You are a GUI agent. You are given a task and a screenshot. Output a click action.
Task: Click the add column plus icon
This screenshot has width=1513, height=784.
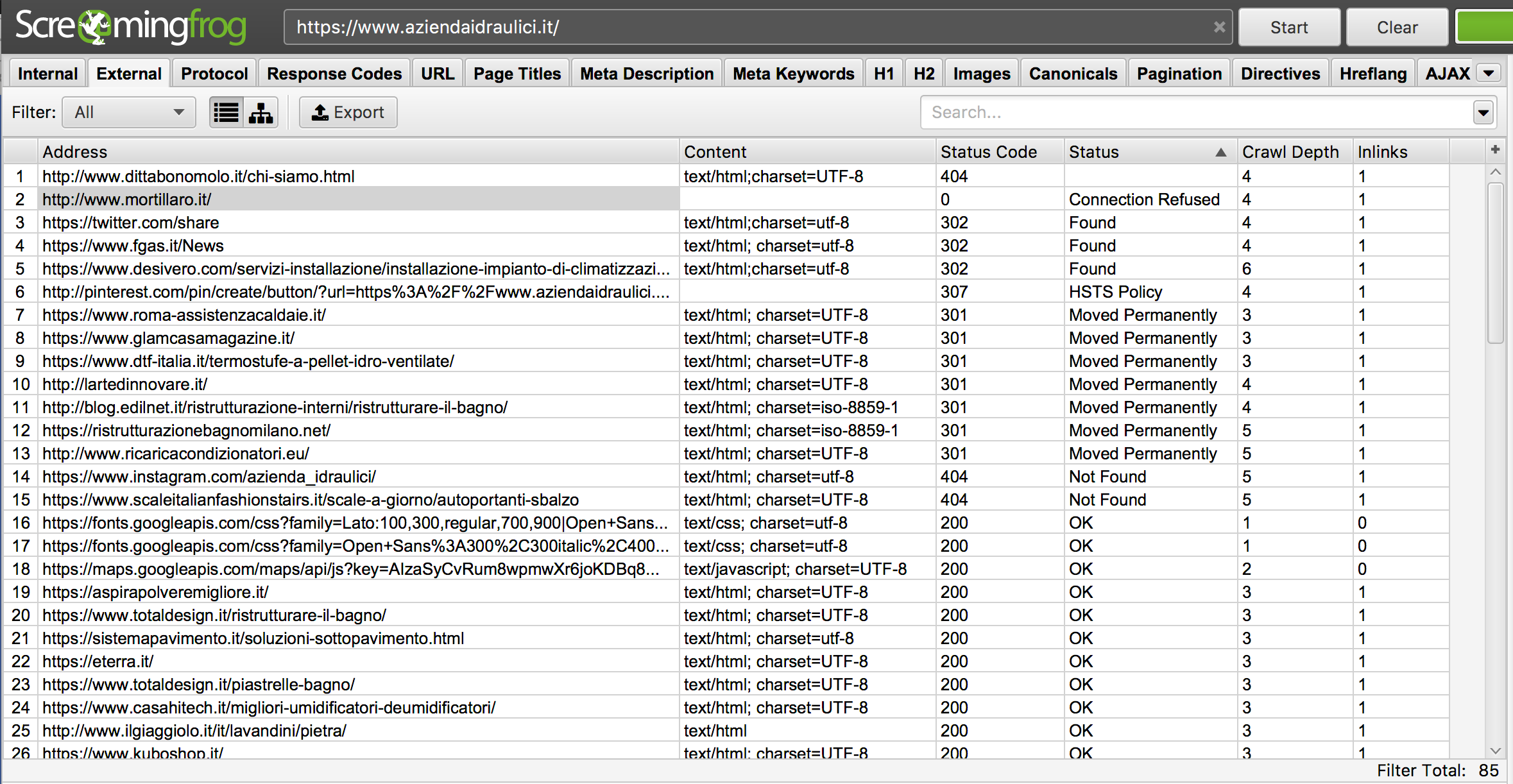pos(1495,150)
